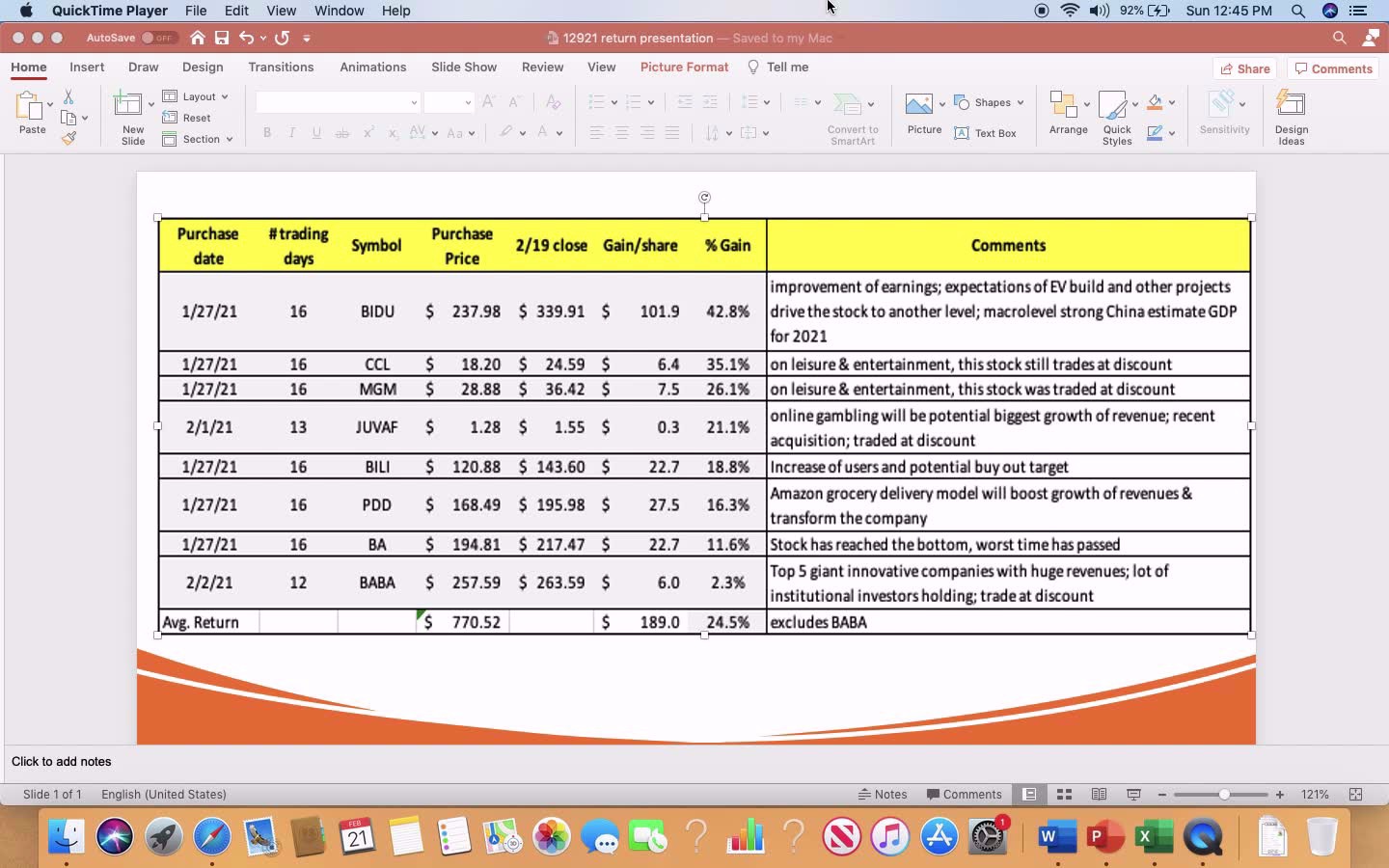Viewport: 1389px width, 868px height.
Task: Click the Design Ideas icon
Action: click(x=1291, y=103)
